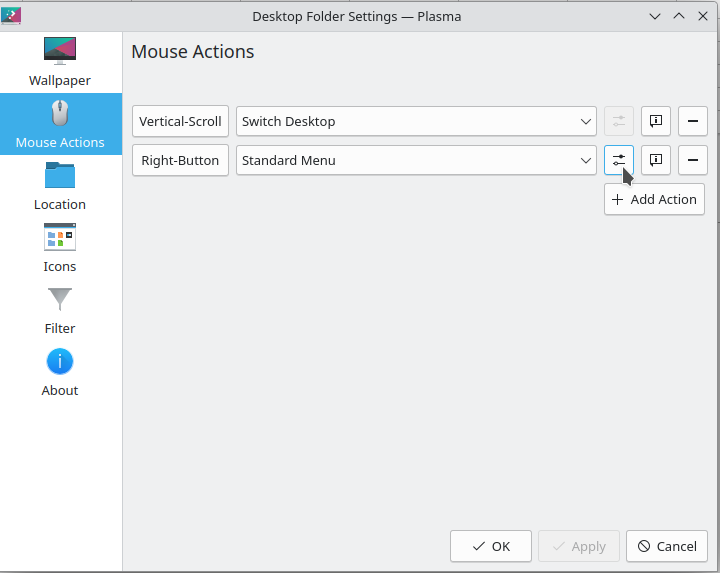The height and width of the screenshot is (573, 720).
Task: Show the About page
Action: 60,372
